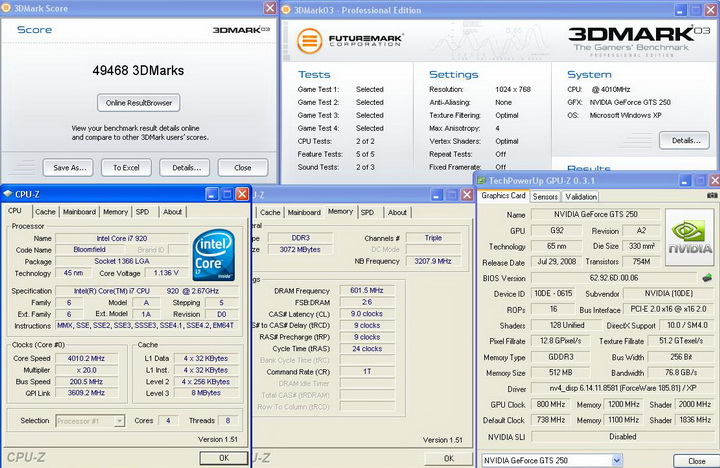
Task: Open Details... in the 3DMark Score window
Action: tap(185, 168)
